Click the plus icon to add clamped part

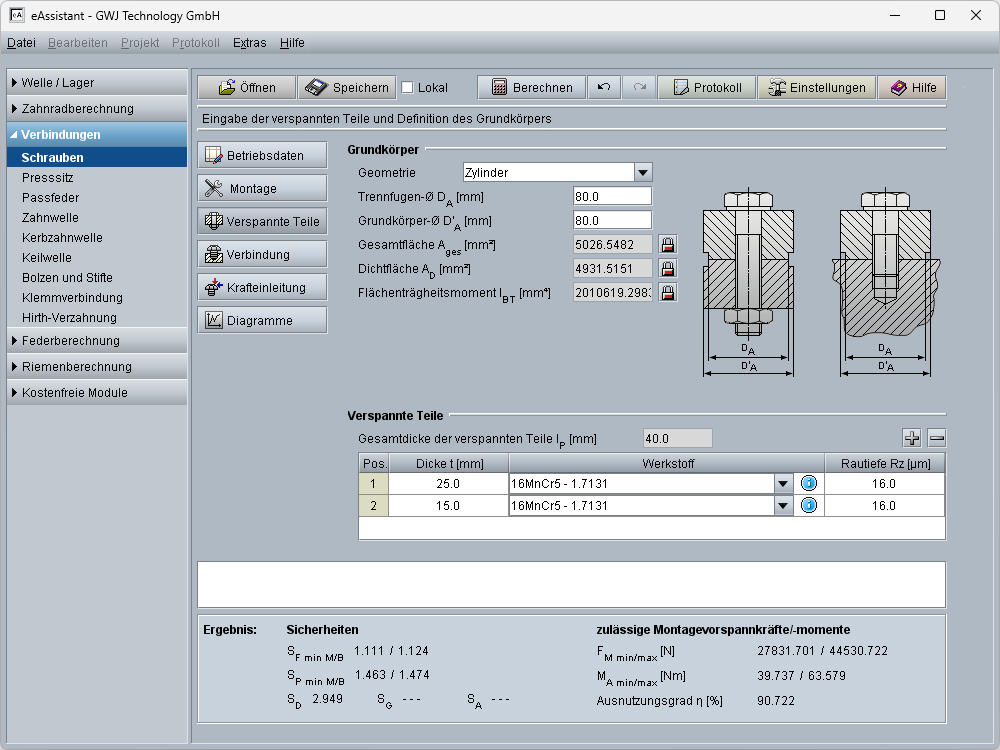[x=912, y=438]
